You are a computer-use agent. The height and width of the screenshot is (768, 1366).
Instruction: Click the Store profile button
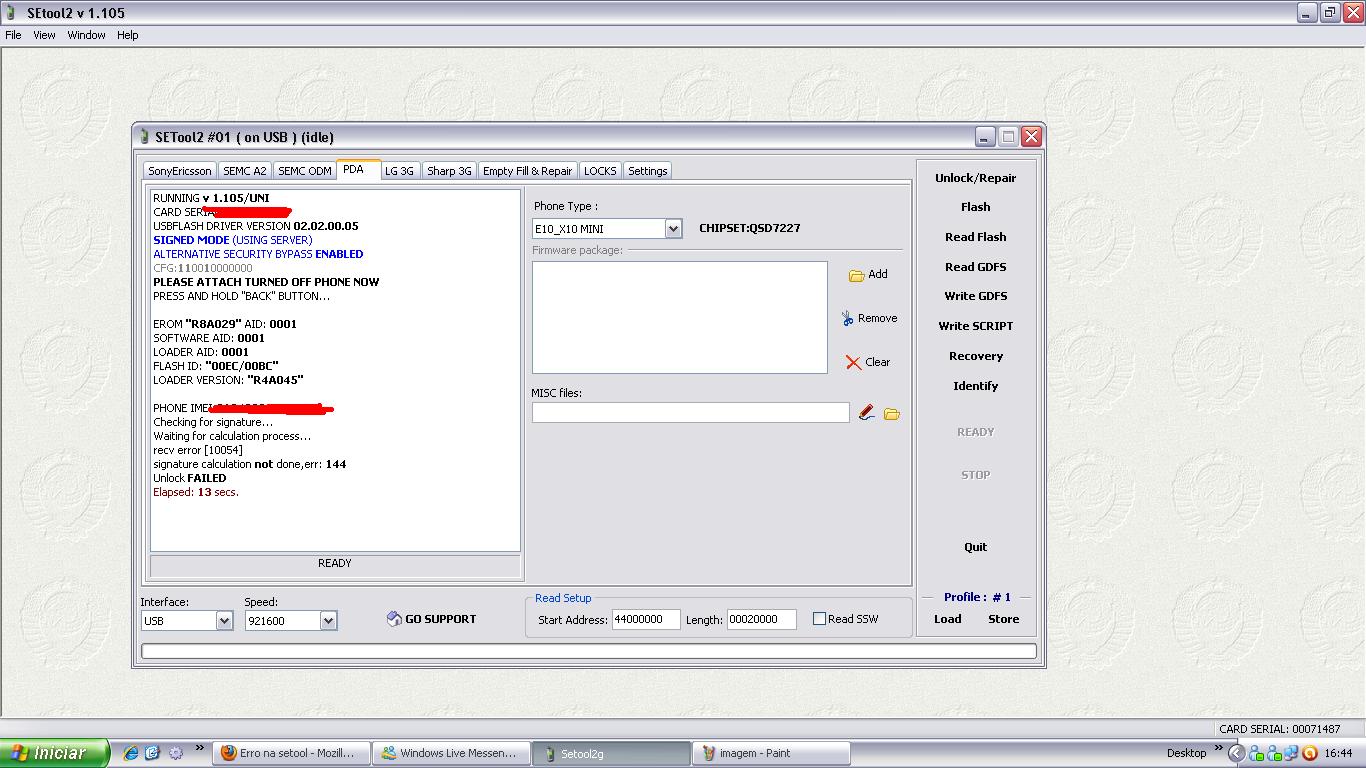pyautogui.click(x=1004, y=619)
